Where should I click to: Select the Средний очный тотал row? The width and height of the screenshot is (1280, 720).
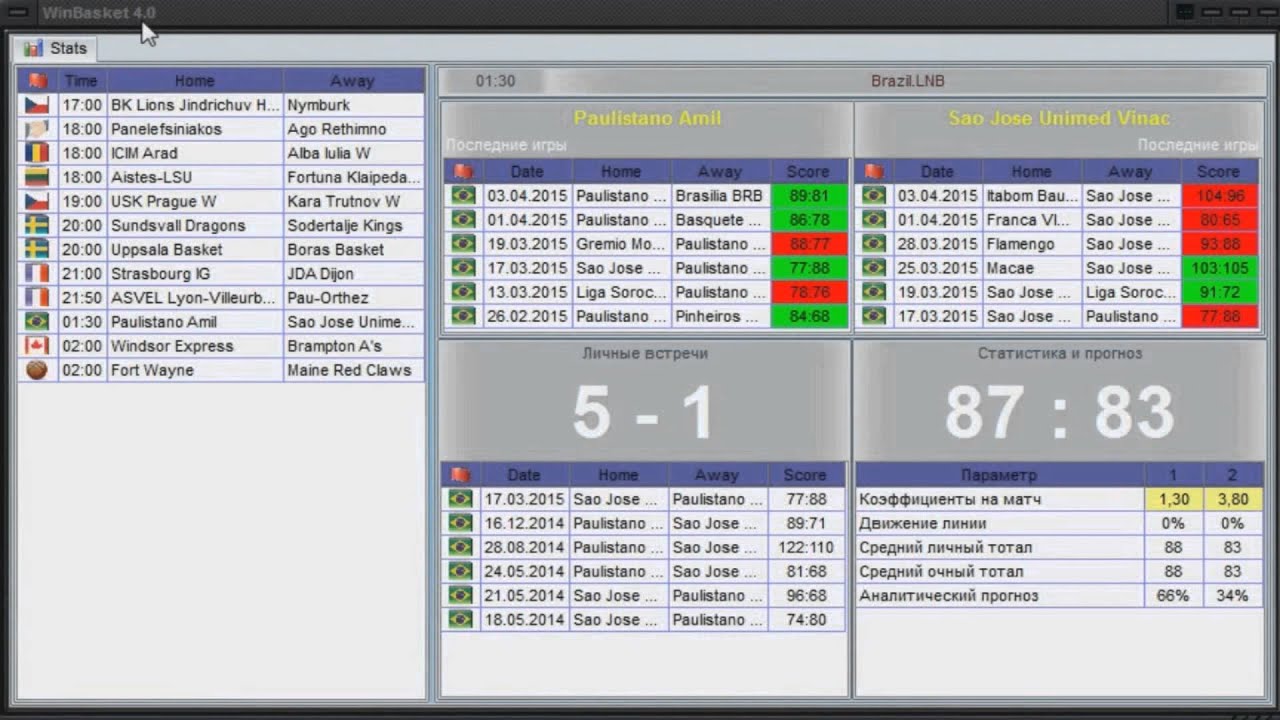(x=1059, y=571)
